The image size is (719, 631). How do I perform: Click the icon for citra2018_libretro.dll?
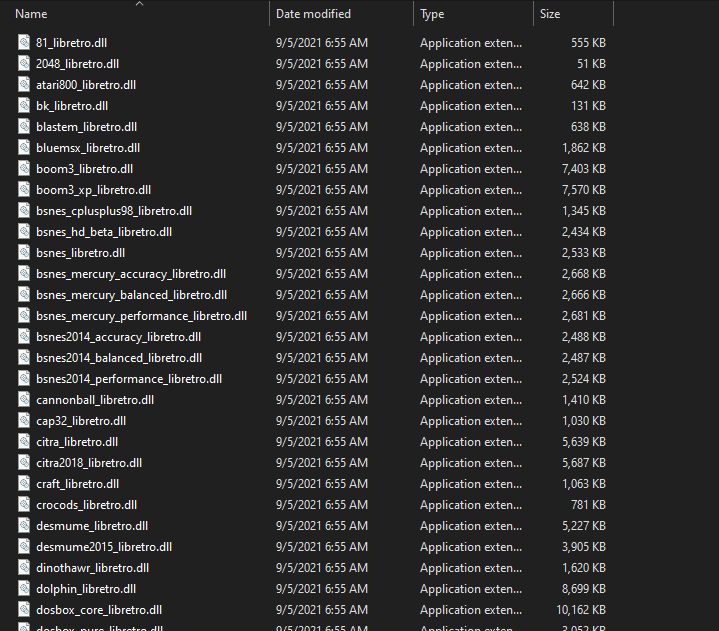[24, 463]
